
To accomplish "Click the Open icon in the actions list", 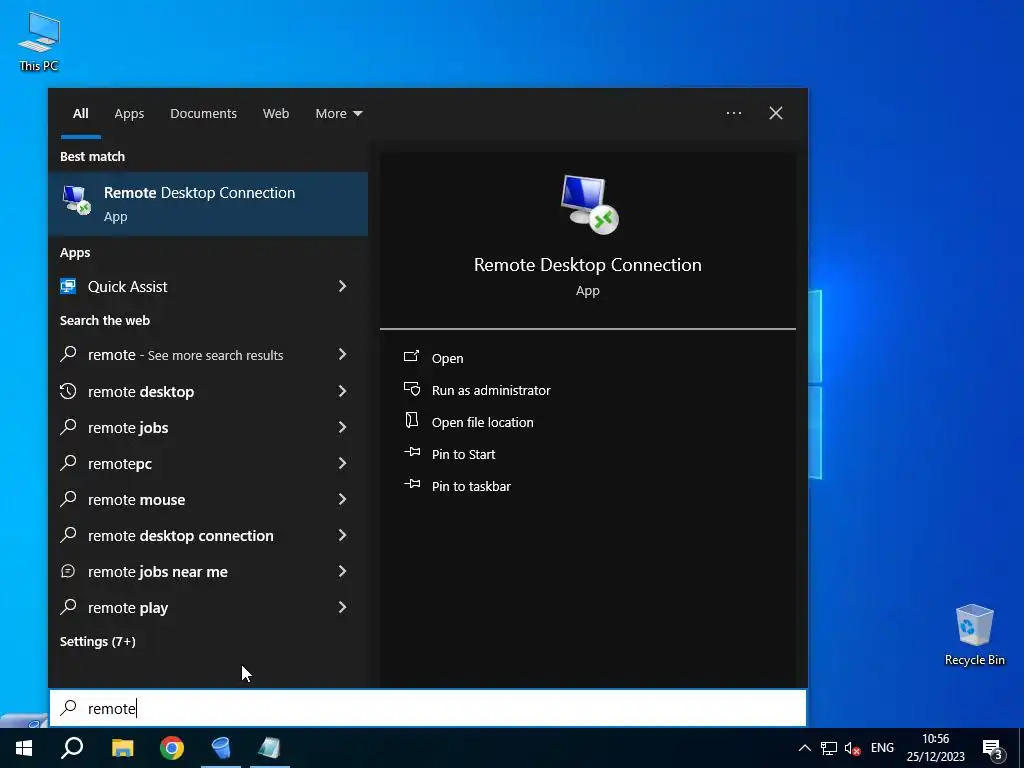I will (411, 357).
